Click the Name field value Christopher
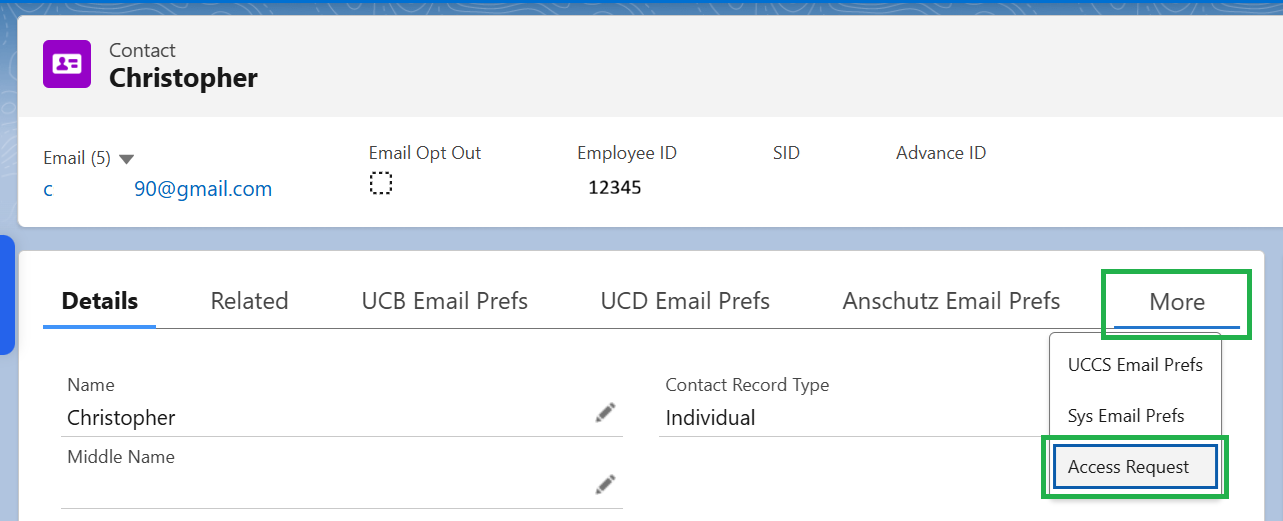The width and height of the screenshot is (1283, 521). 121,418
